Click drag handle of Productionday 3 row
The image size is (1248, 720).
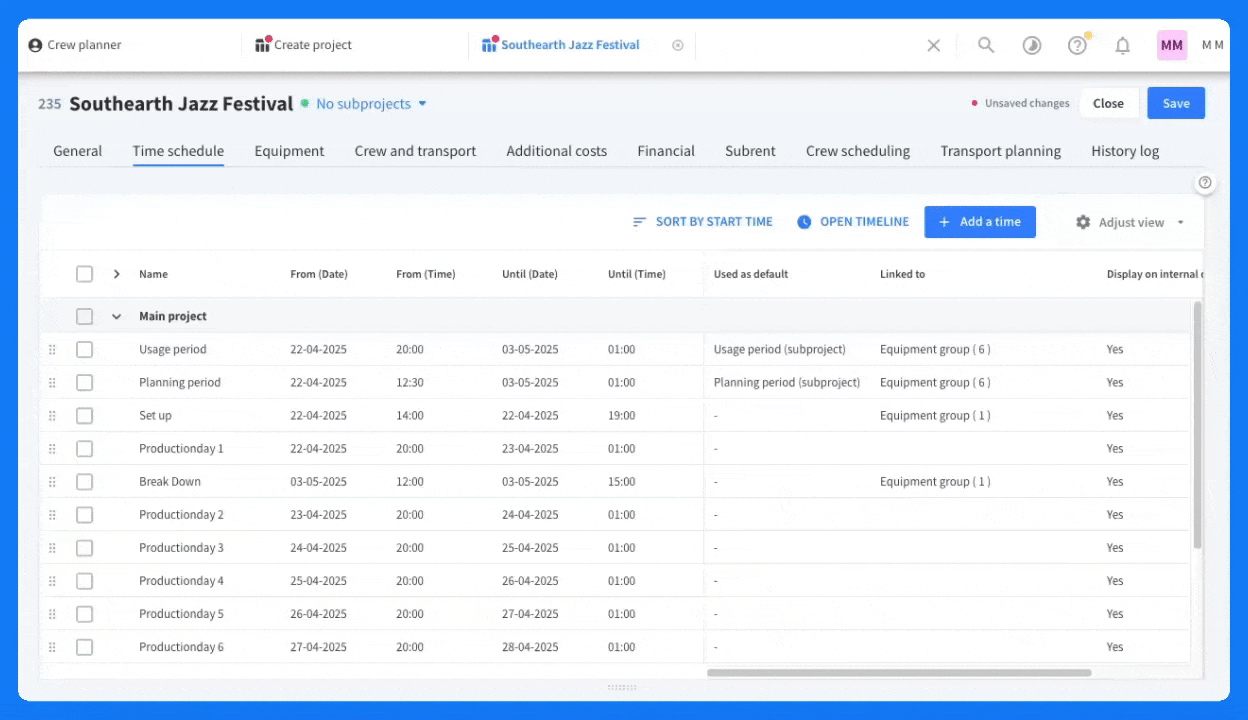click(x=52, y=548)
